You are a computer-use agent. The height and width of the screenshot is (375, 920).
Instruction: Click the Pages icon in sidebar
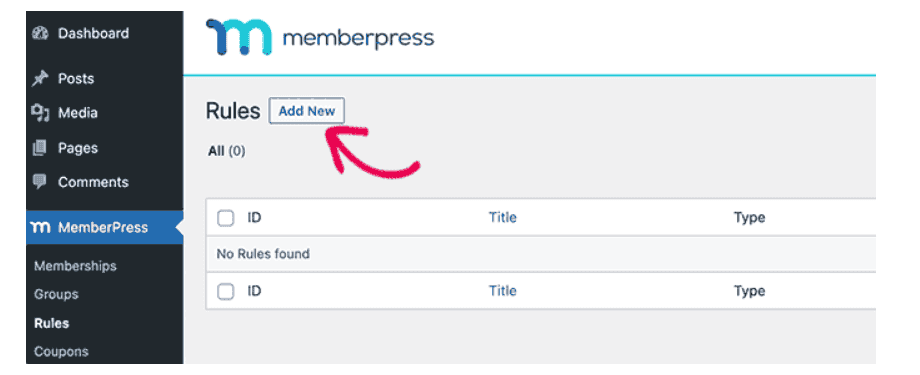pyautogui.click(x=40, y=148)
